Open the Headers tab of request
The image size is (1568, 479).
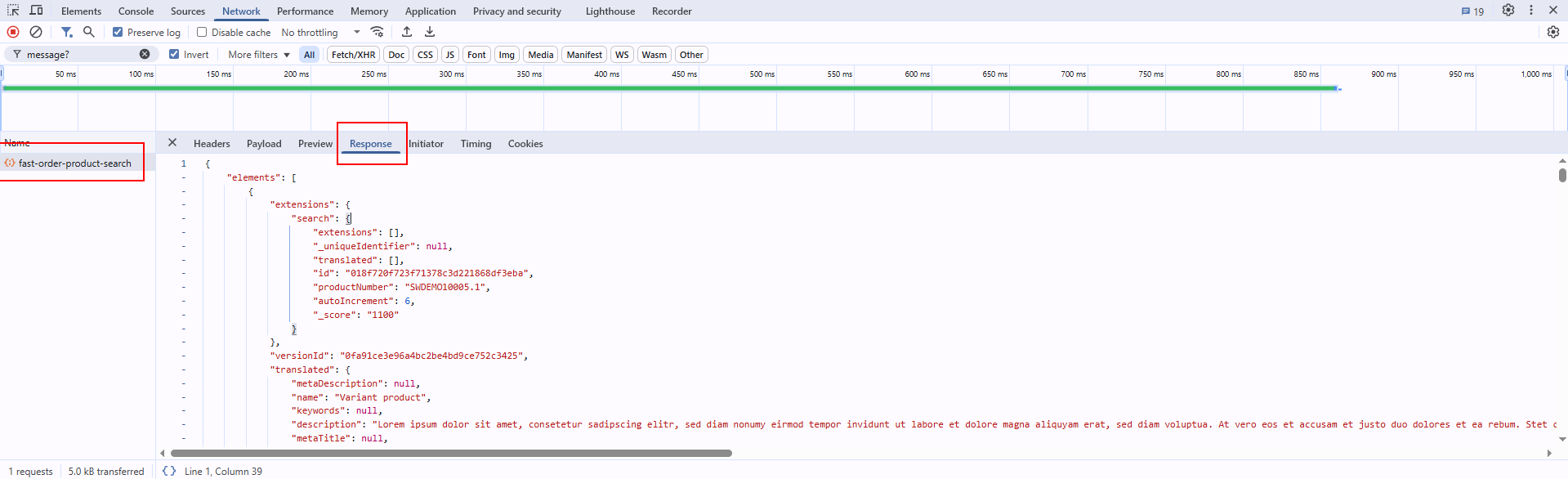[x=212, y=144]
